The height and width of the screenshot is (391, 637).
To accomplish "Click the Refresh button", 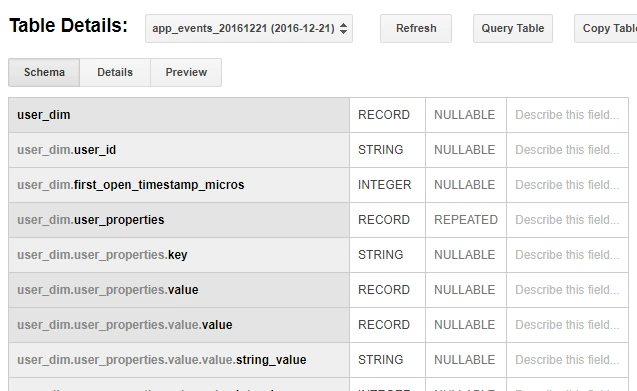I will click(416, 28).
